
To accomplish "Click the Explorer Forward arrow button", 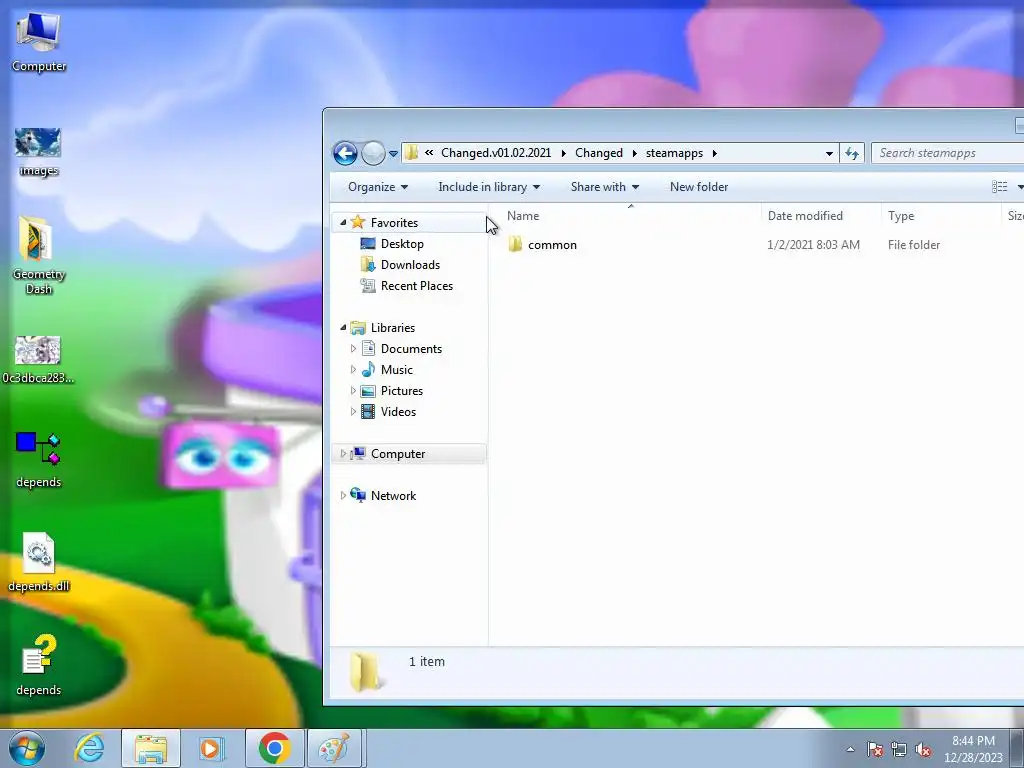I will 373,153.
